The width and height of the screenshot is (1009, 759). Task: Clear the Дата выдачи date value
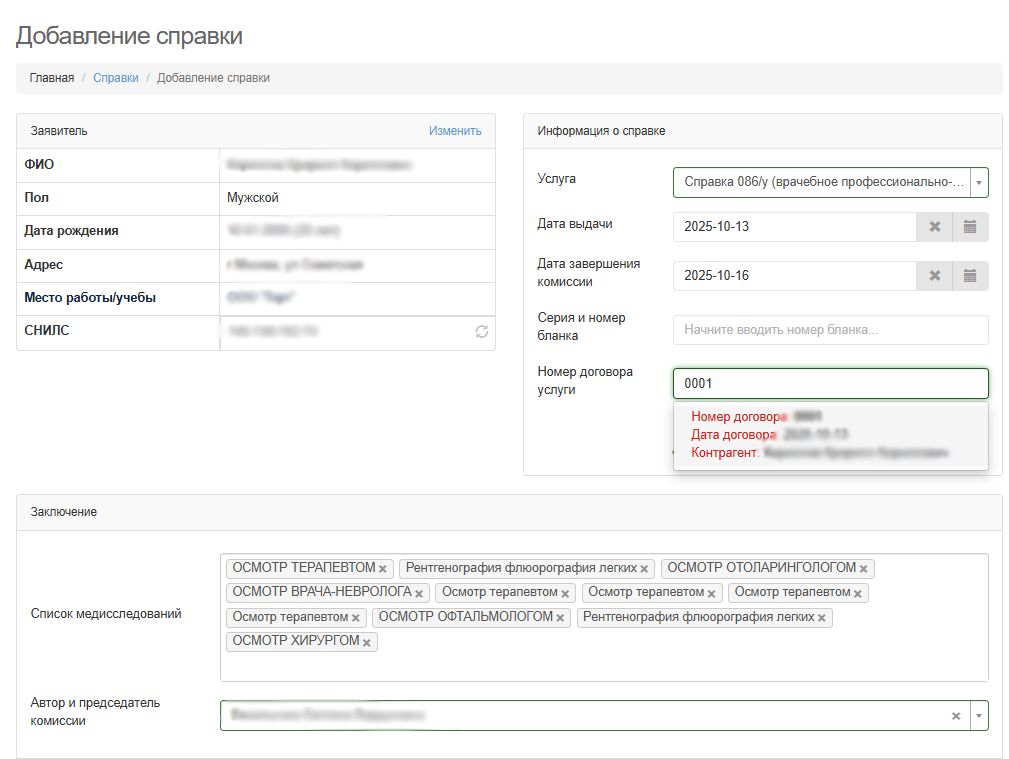pos(934,227)
